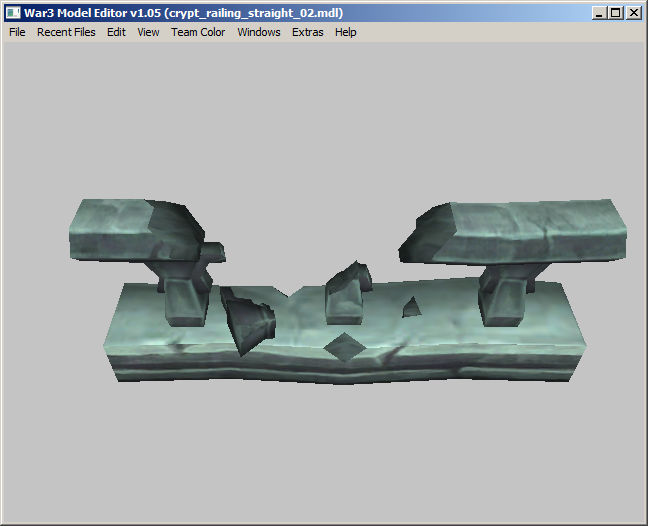Open the Team Color menu
Image resolution: width=648 pixels, height=526 pixels.
pyautogui.click(x=198, y=32)
